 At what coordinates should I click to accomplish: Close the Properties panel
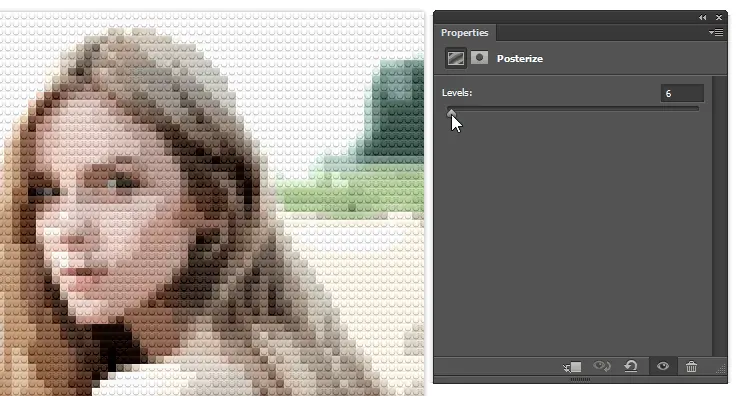tap(719, 17)
